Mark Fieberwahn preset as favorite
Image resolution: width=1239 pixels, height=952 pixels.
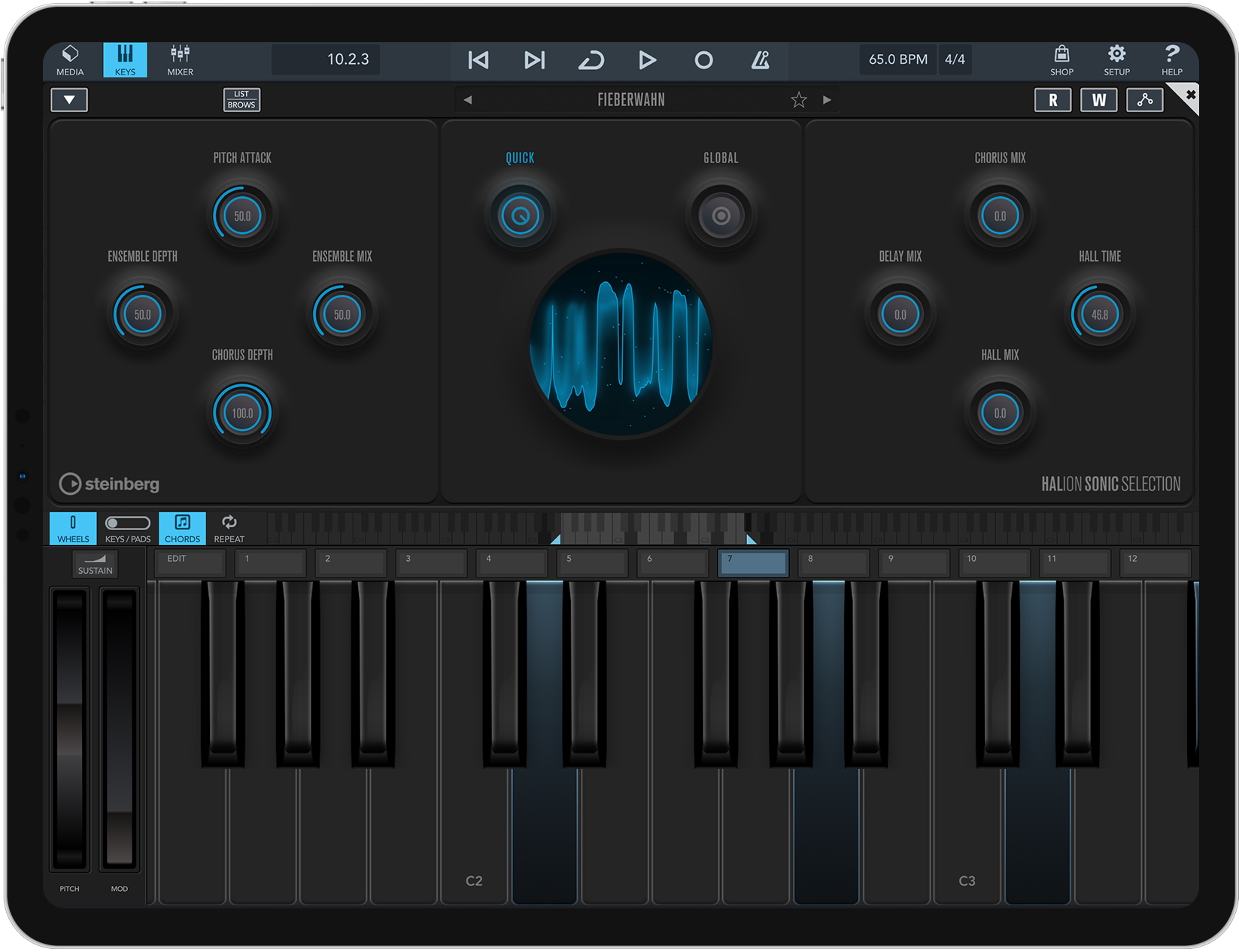(x=798, y=100)
